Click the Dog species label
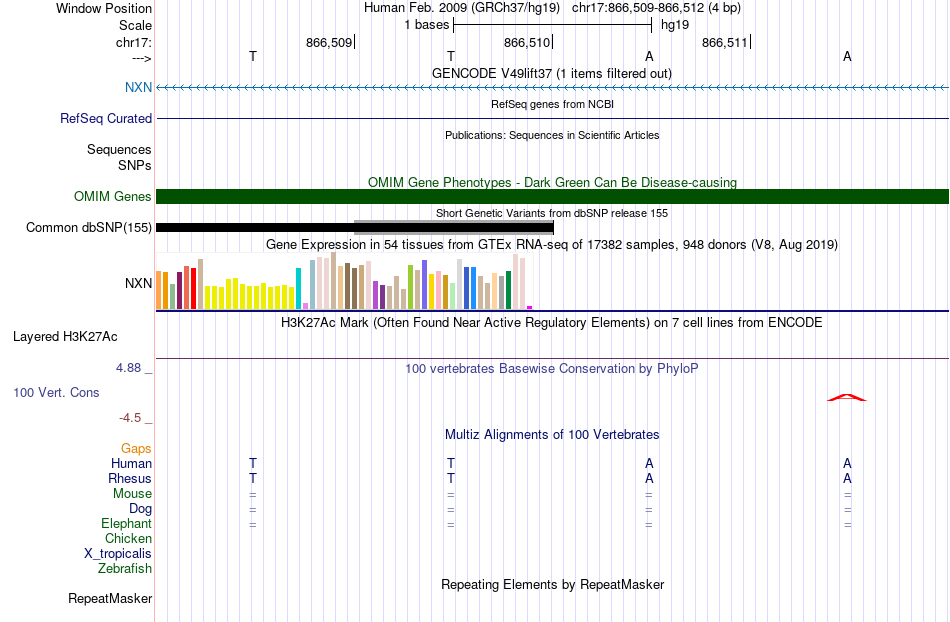950x622 pixels. point(140,509)
